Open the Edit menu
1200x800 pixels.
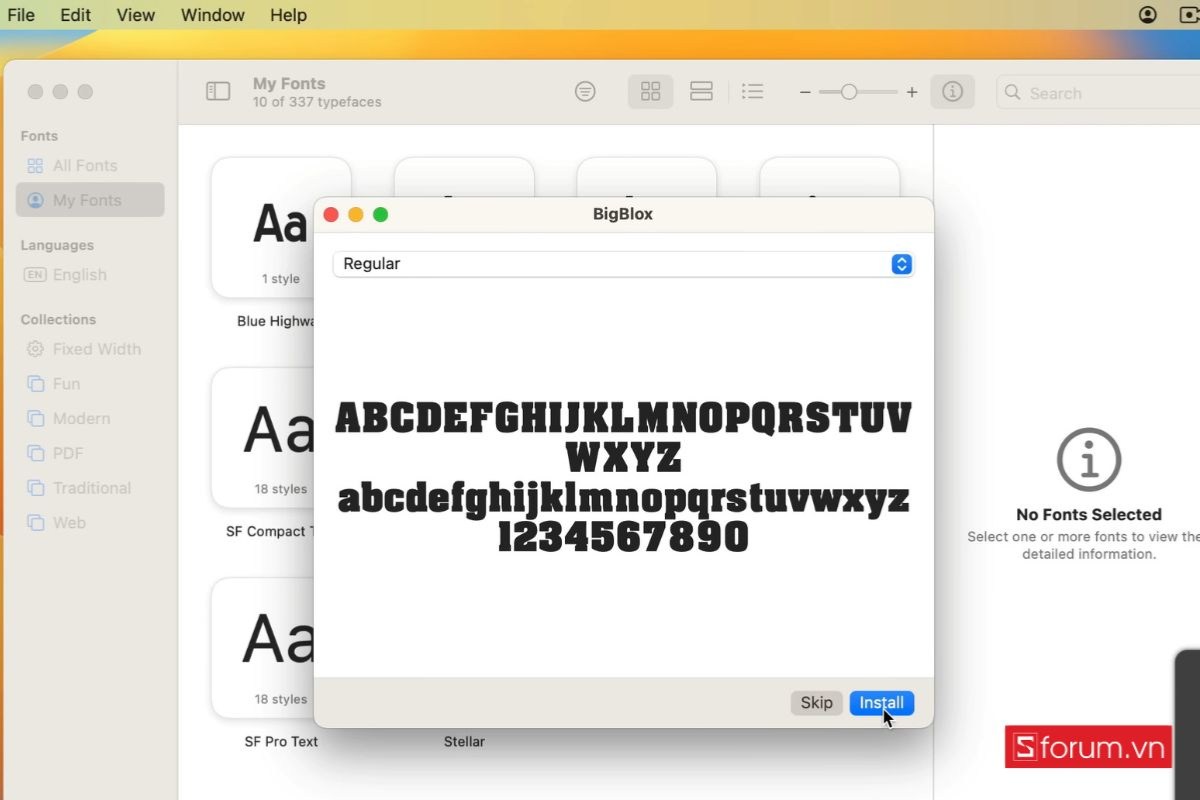point(75,15)
